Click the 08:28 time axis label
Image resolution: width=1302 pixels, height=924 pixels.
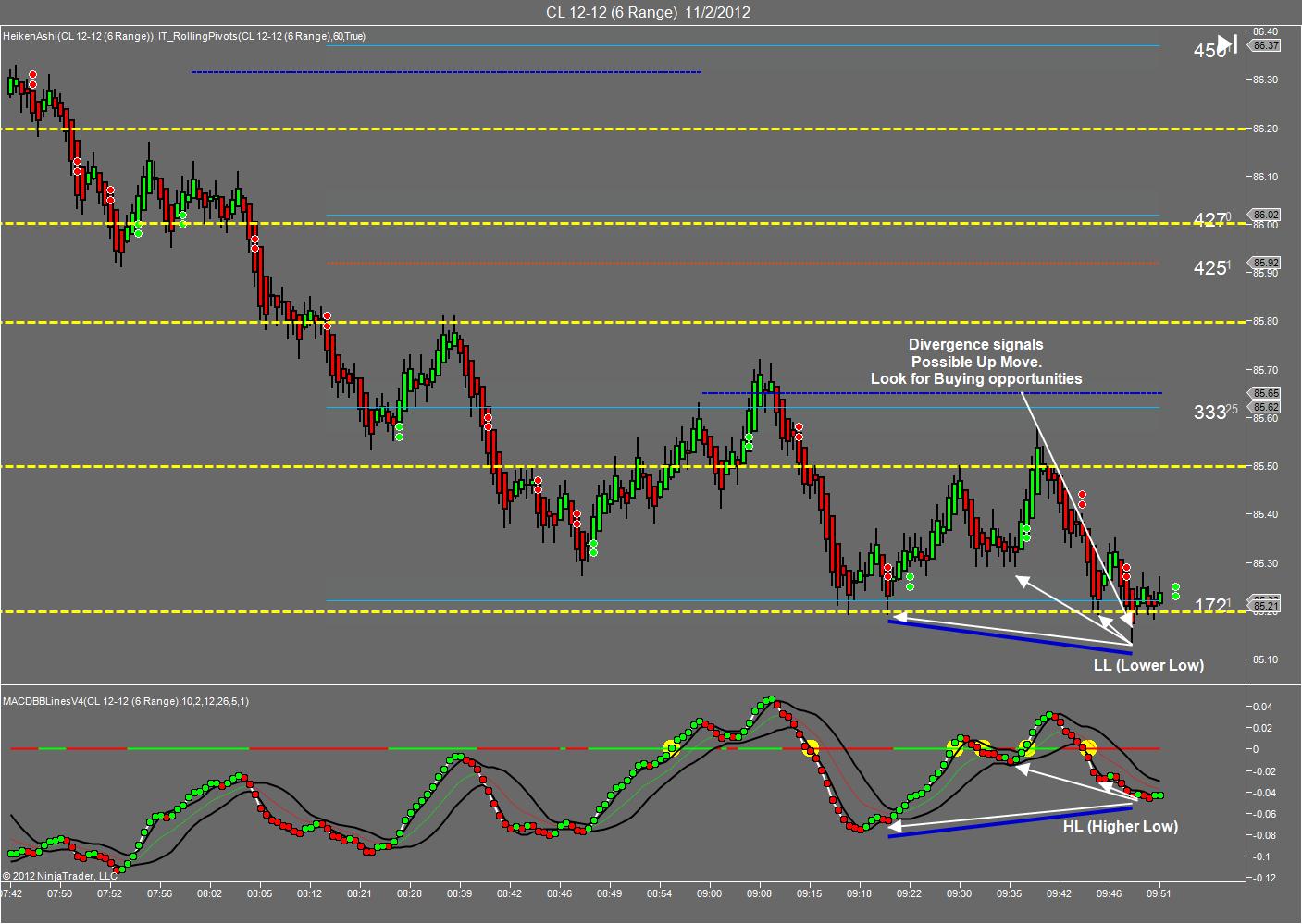click(x=410, y=894)
